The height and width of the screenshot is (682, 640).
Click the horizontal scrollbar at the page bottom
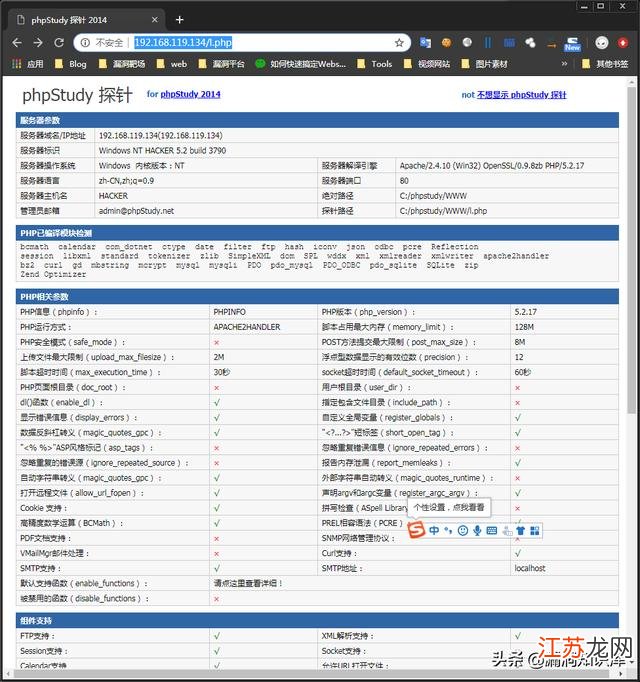[313, 674]
